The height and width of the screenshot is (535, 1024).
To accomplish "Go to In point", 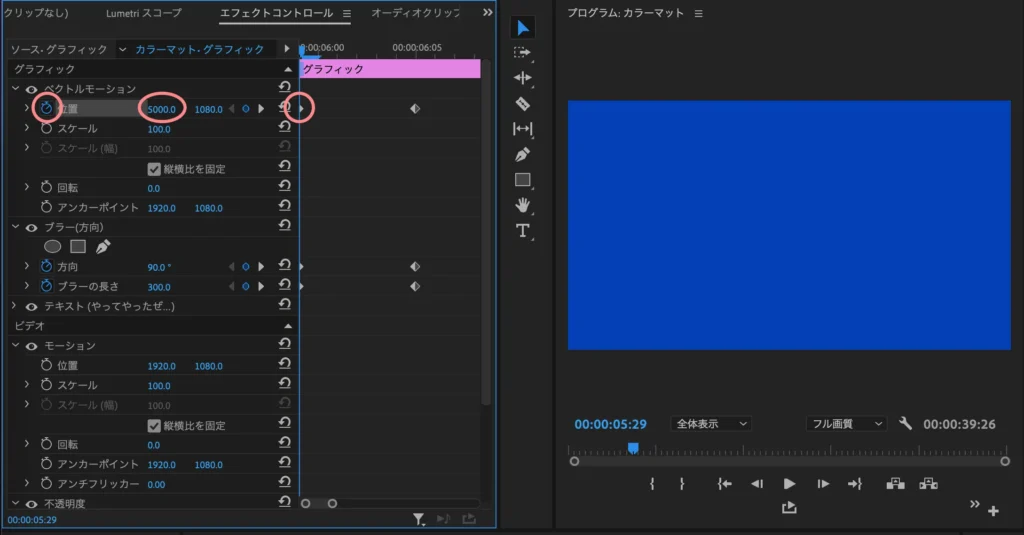I will (724, 483).
